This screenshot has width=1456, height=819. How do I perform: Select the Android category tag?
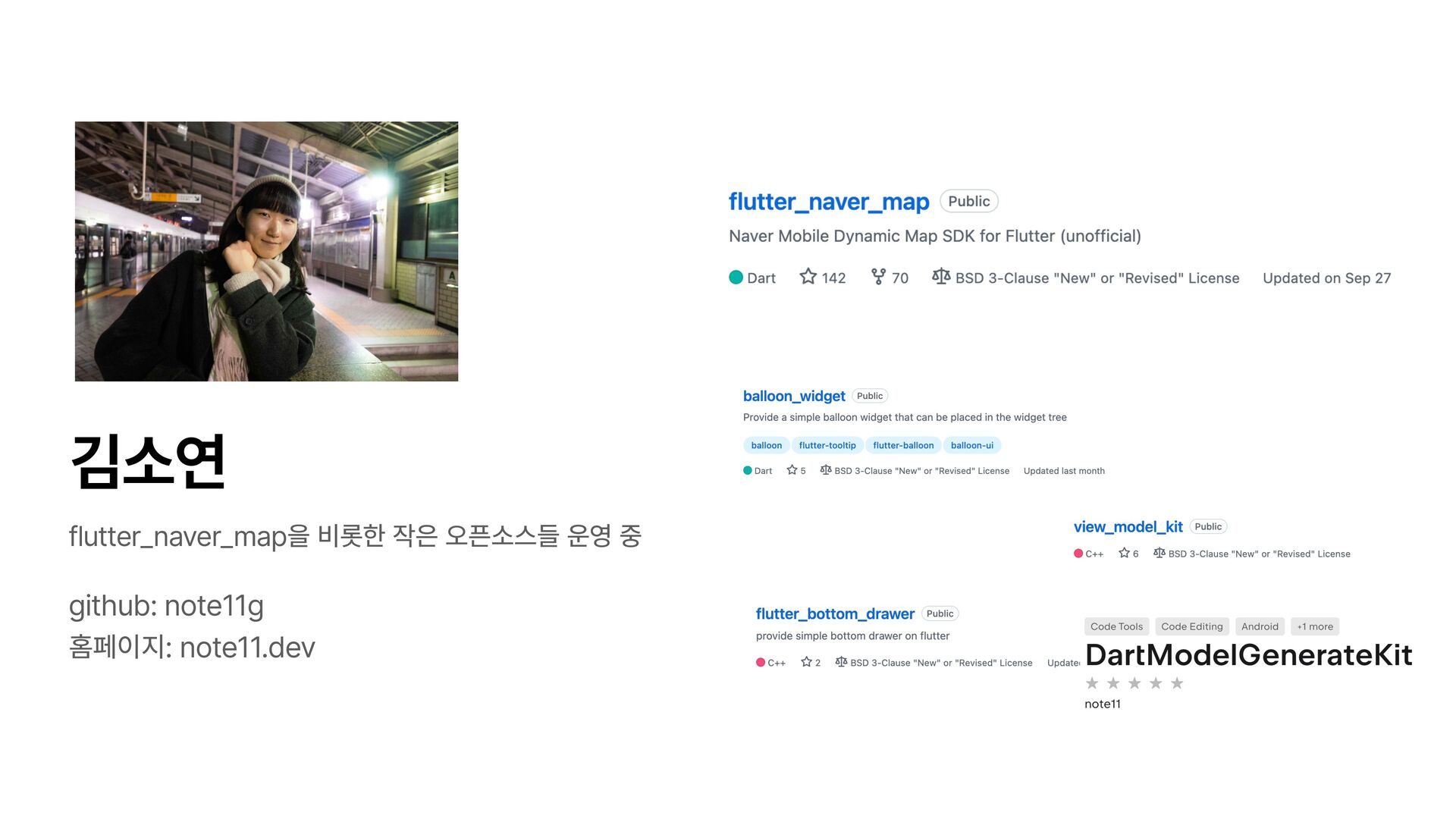click(x=1260, y=626)
